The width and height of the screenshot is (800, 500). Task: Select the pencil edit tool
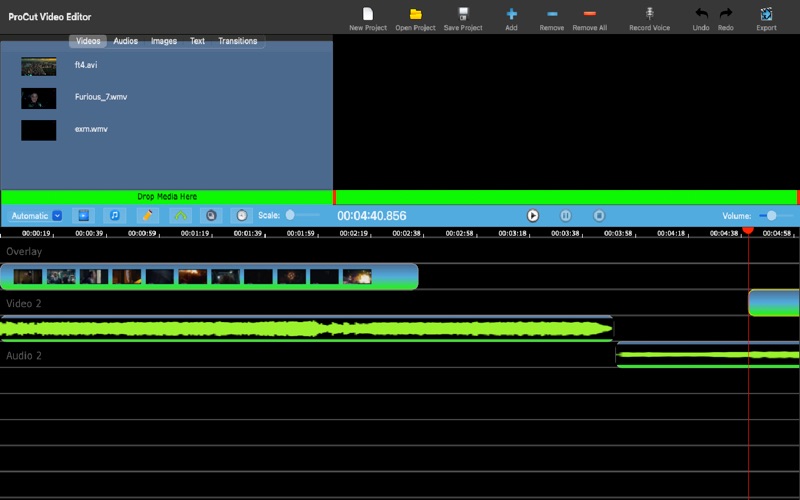tap(147, 215)
